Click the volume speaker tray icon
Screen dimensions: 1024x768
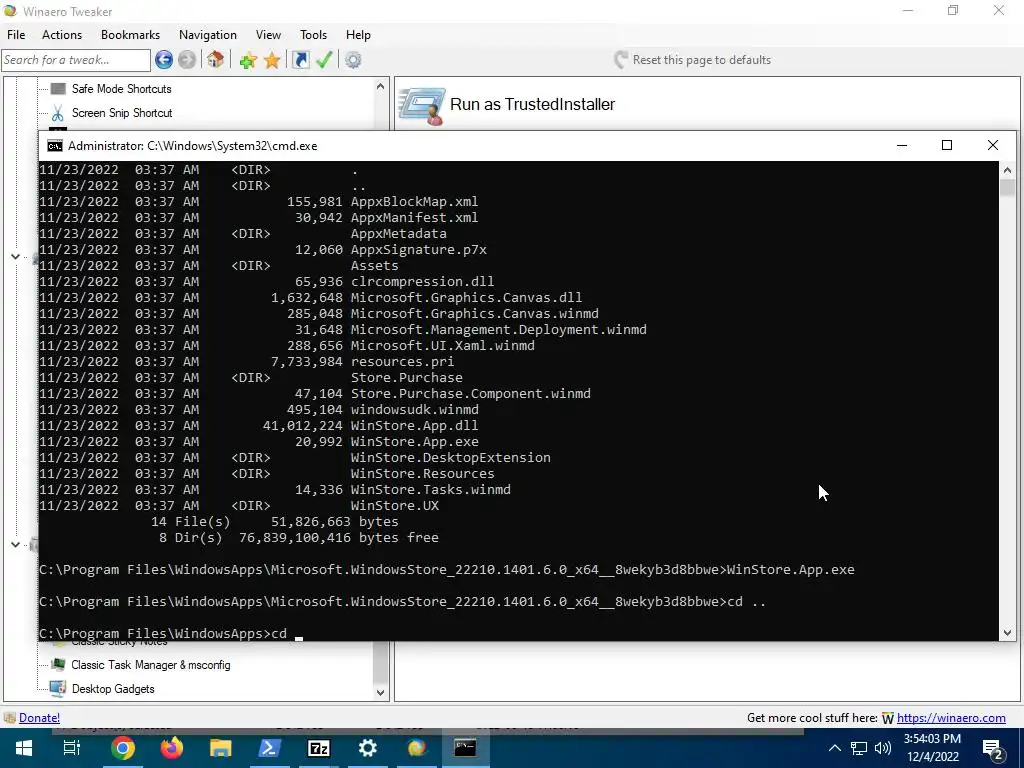coord(883,748)
